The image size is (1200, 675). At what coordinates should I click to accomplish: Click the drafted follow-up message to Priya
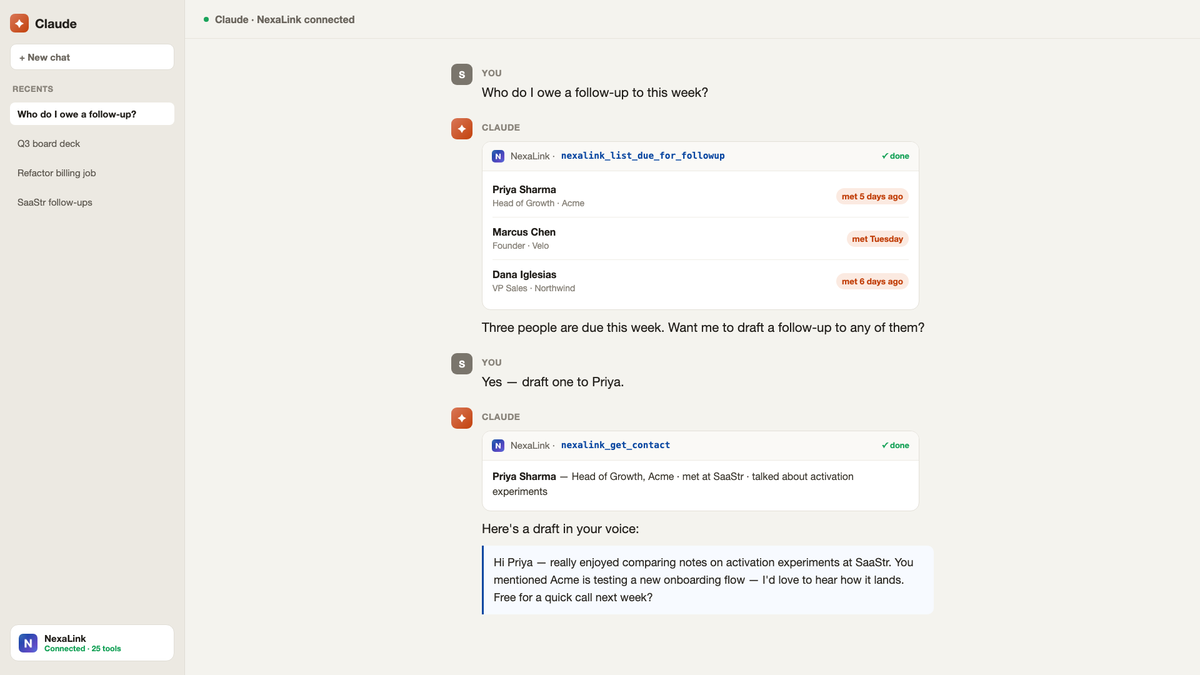(x=707, y=579)
